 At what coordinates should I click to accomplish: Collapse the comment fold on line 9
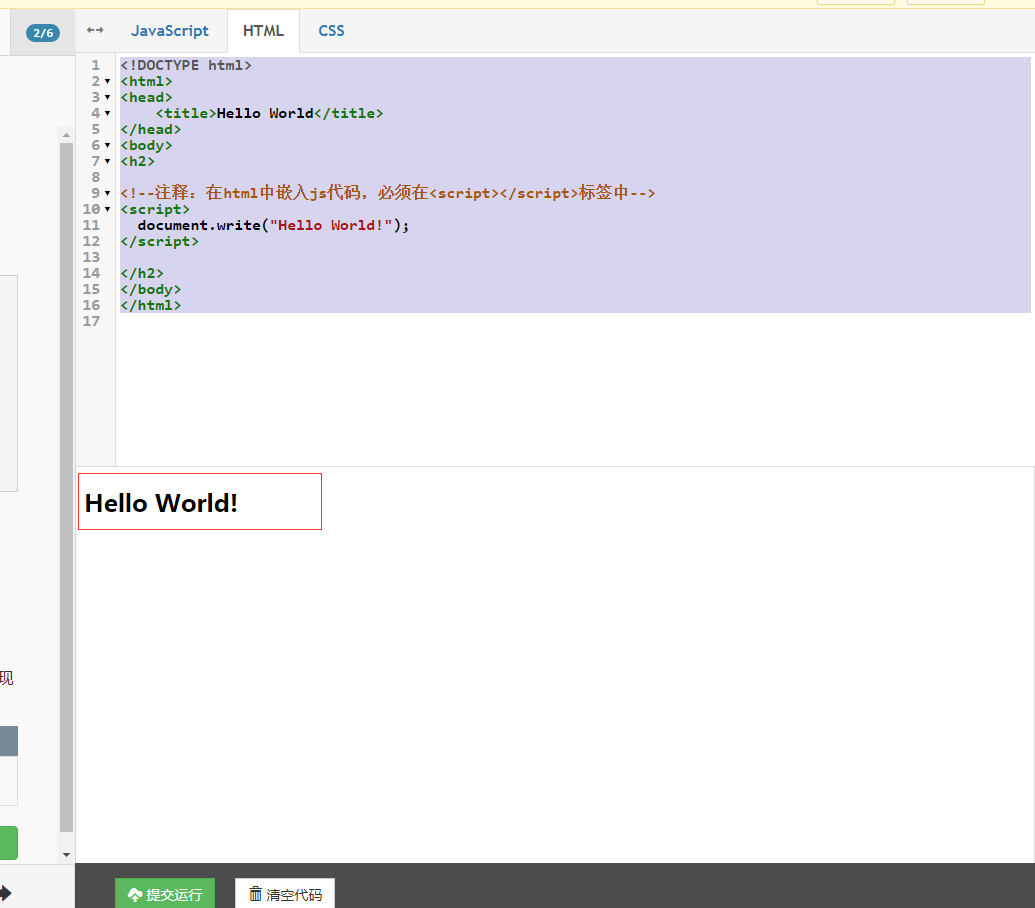coord(108,193)
